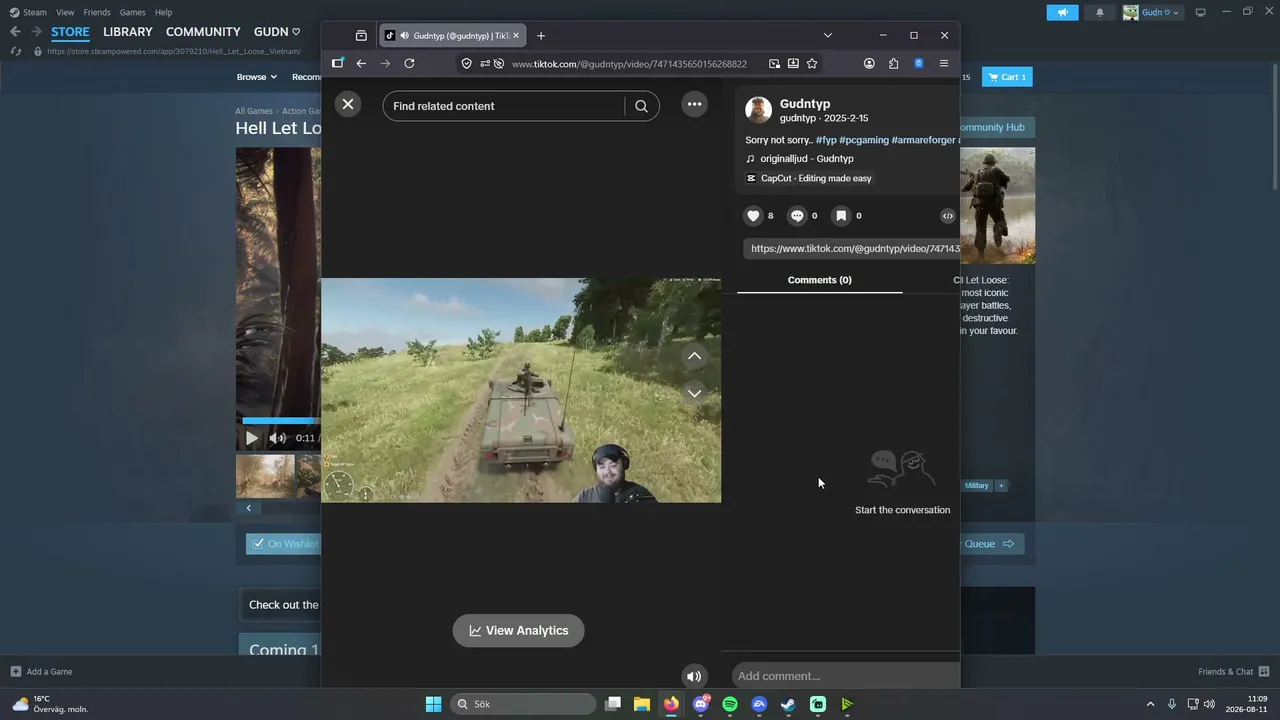Close the TikTok video viewer with X
1280x720 pixels.
coord(347,104)
